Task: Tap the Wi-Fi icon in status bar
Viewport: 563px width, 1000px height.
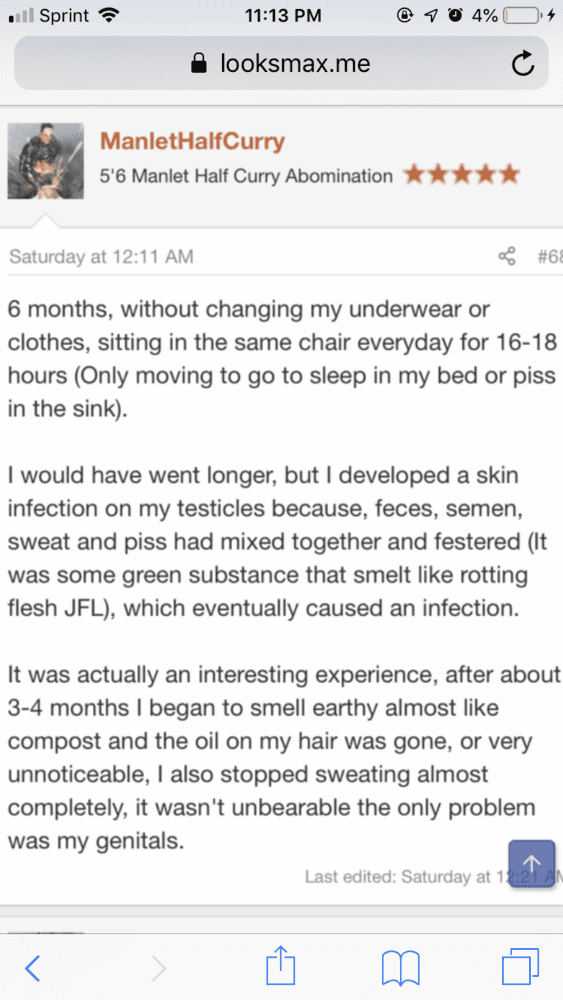Action: tap(110, 16)
